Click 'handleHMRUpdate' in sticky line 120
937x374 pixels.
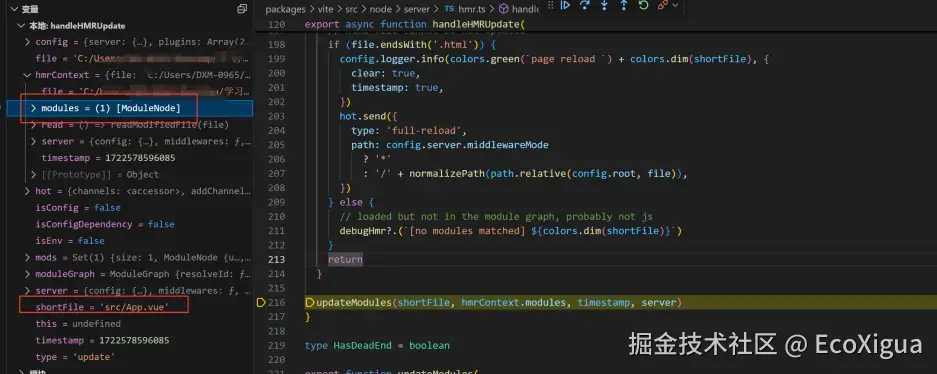[476, 25]
